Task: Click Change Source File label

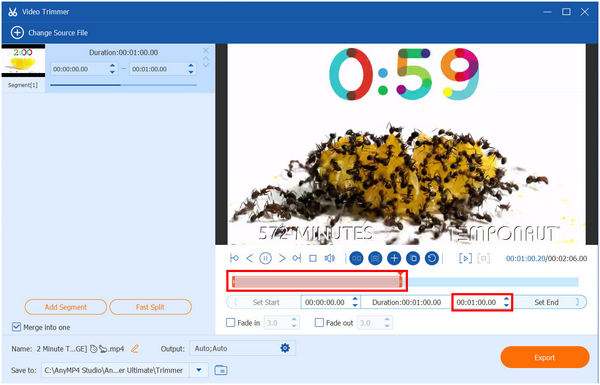Action: click(x=58, y=33)
